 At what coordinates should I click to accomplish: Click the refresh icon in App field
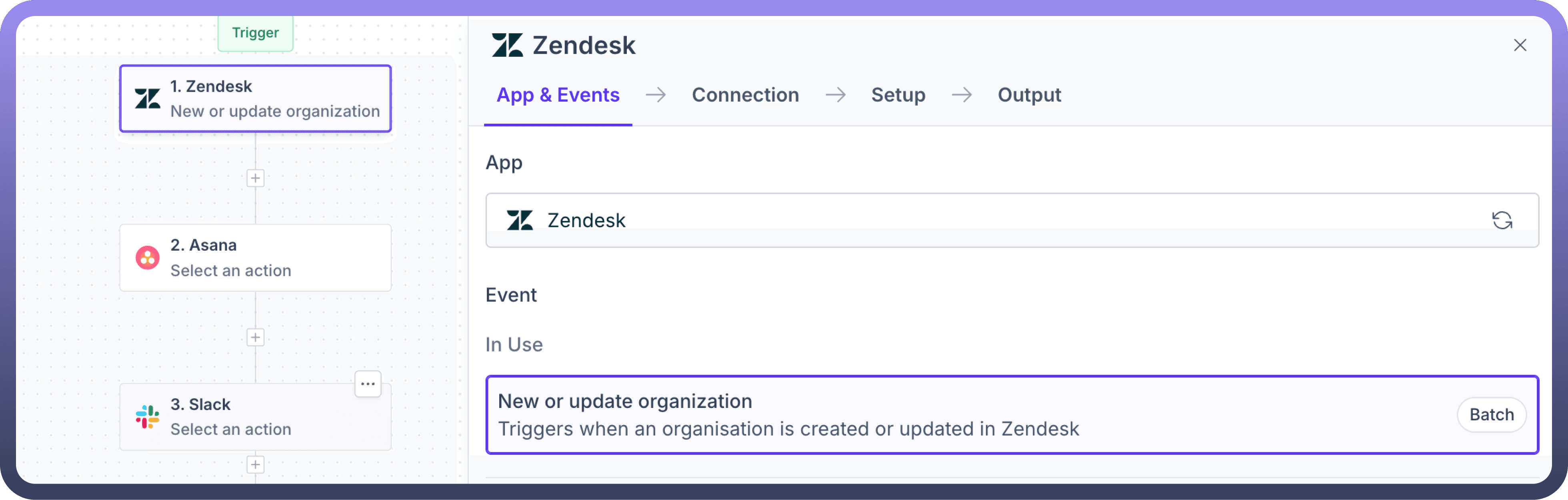(x=1502, y=221)
